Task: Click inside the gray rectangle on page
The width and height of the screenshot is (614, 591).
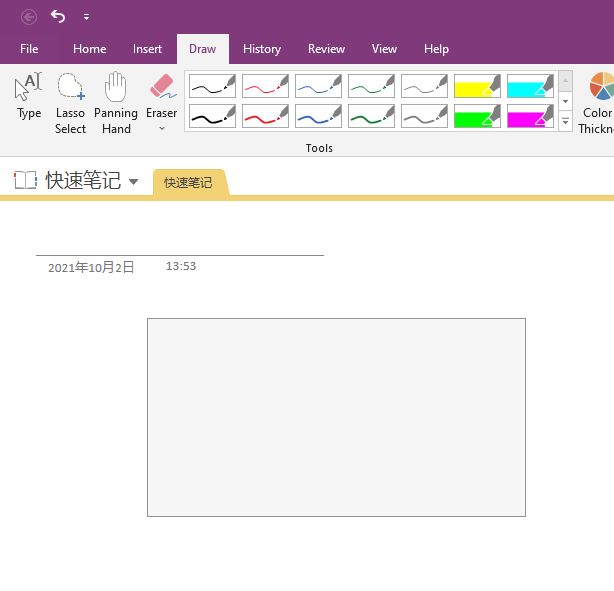Action: tap(336, 417)
